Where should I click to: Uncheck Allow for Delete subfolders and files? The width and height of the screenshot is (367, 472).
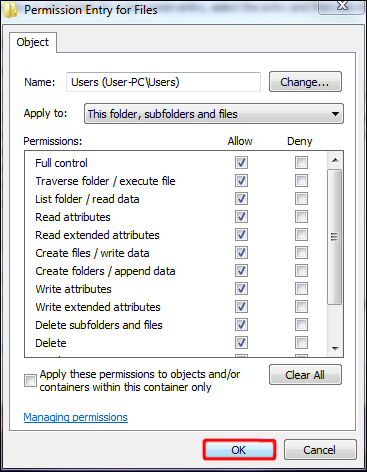[241, 324]
